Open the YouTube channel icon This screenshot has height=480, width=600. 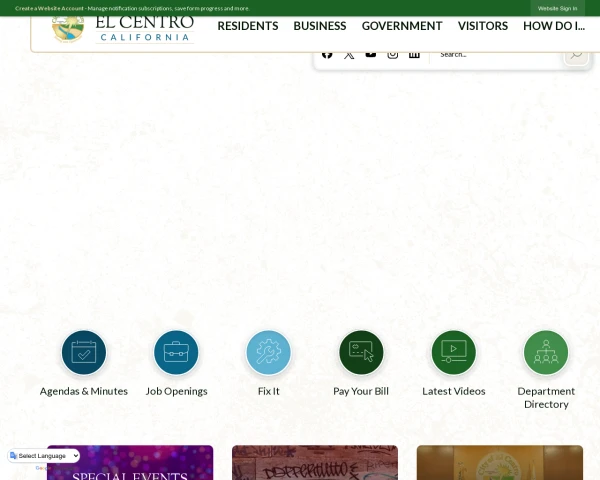tap(371, 54)
